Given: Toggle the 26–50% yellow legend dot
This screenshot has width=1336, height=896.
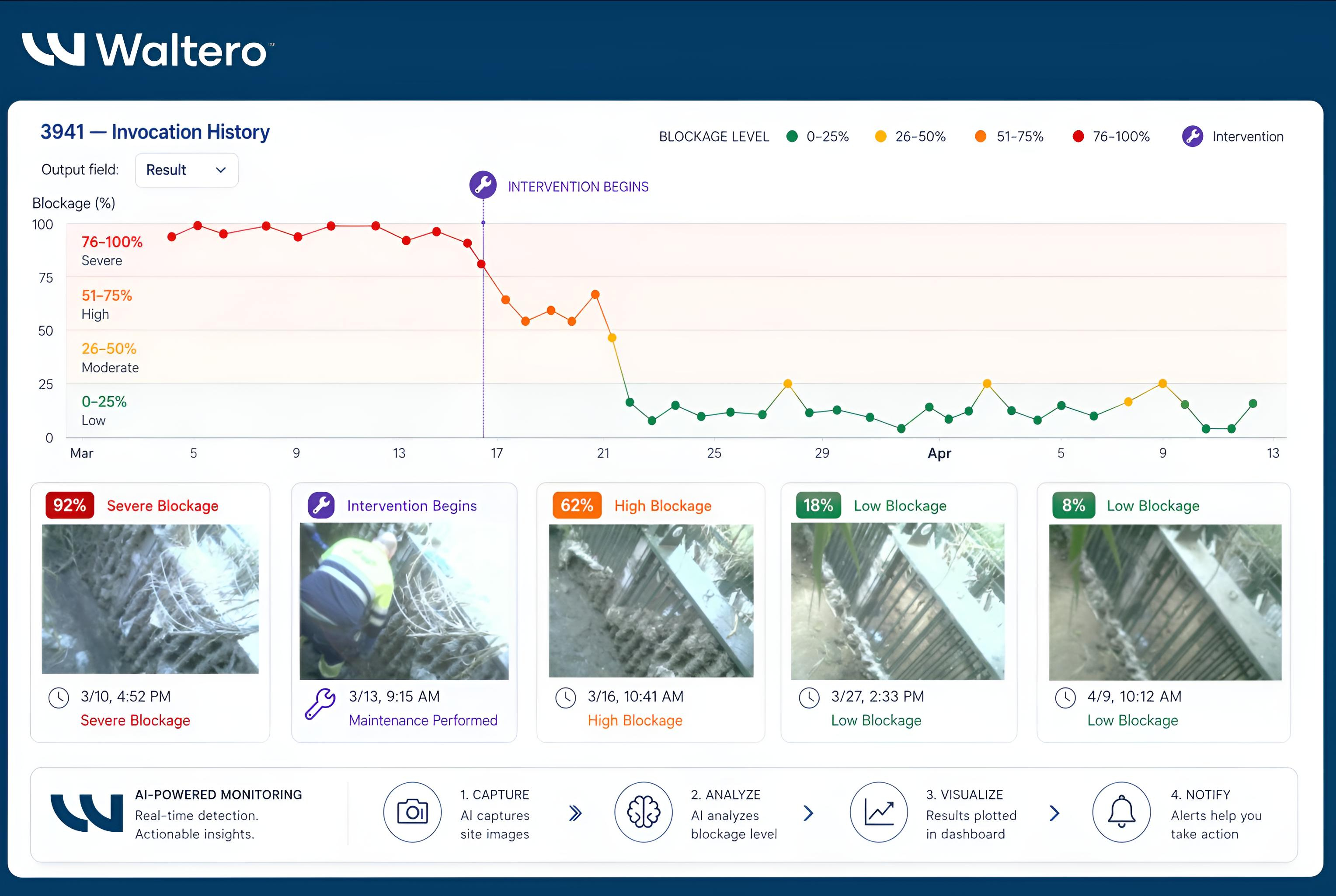Looking at the screenshot, I should tap(880, 136).
